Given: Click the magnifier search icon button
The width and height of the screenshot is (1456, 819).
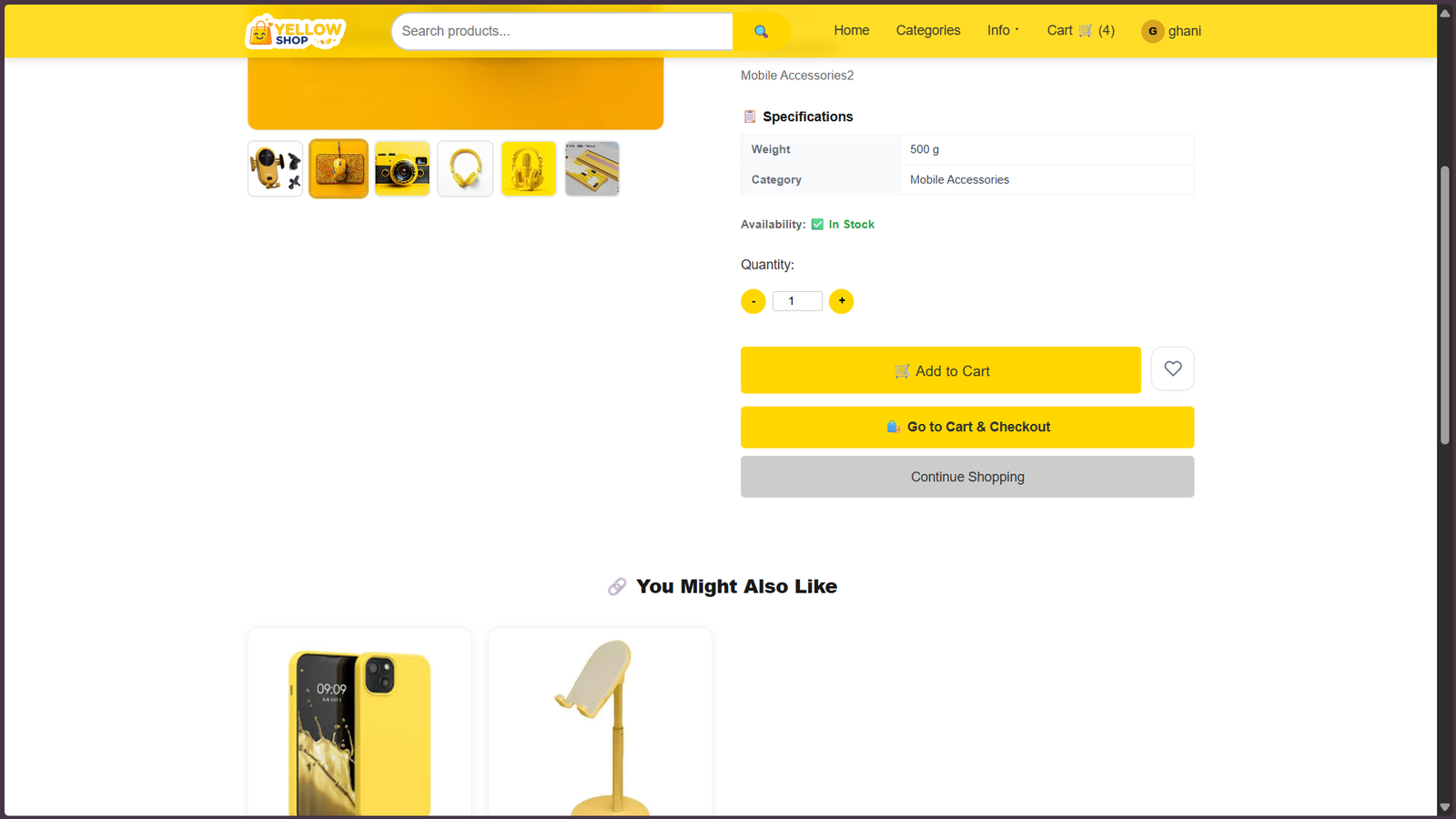Looking at the screenshot, I should click(x=762, y=31).
